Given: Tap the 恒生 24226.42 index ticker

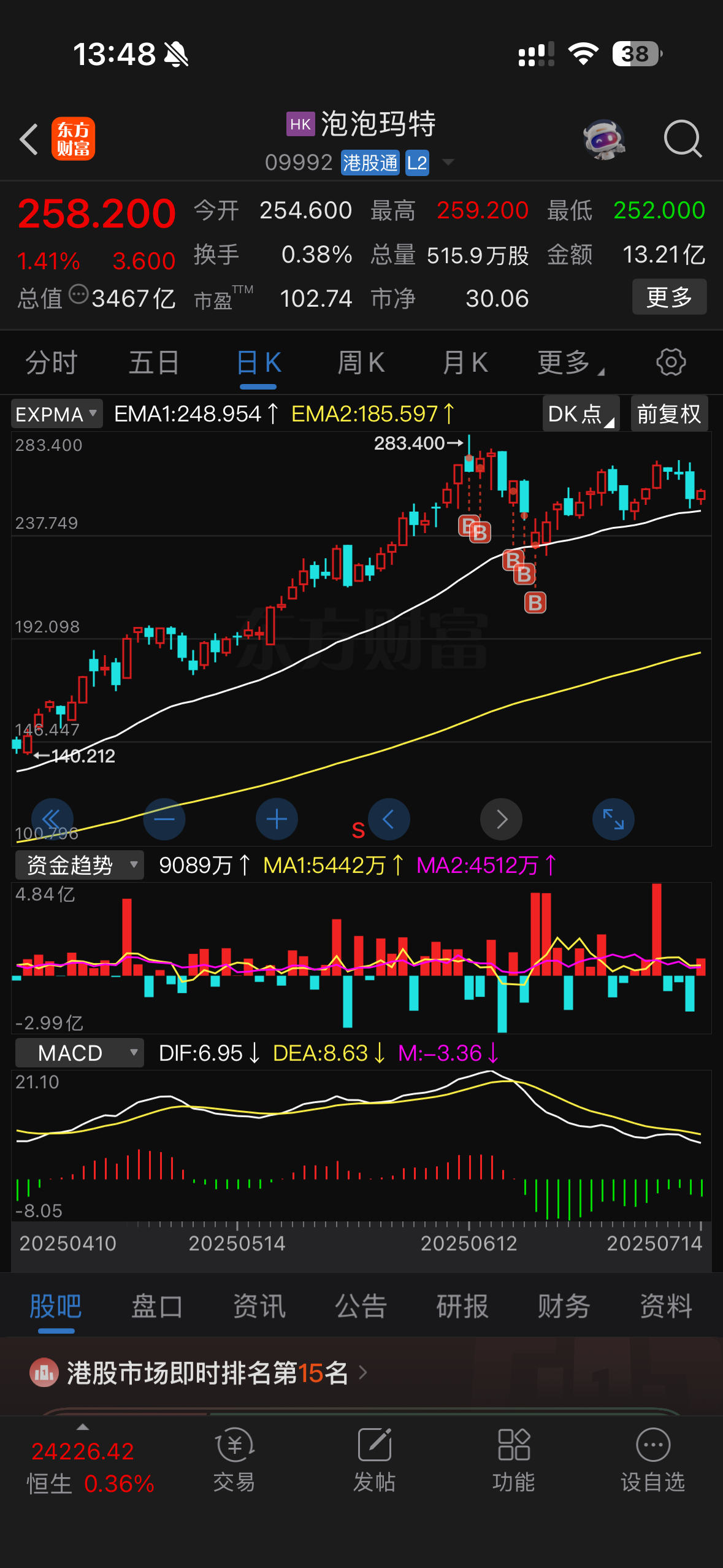Looking at the screenshot, I should tap(83, 1451).
